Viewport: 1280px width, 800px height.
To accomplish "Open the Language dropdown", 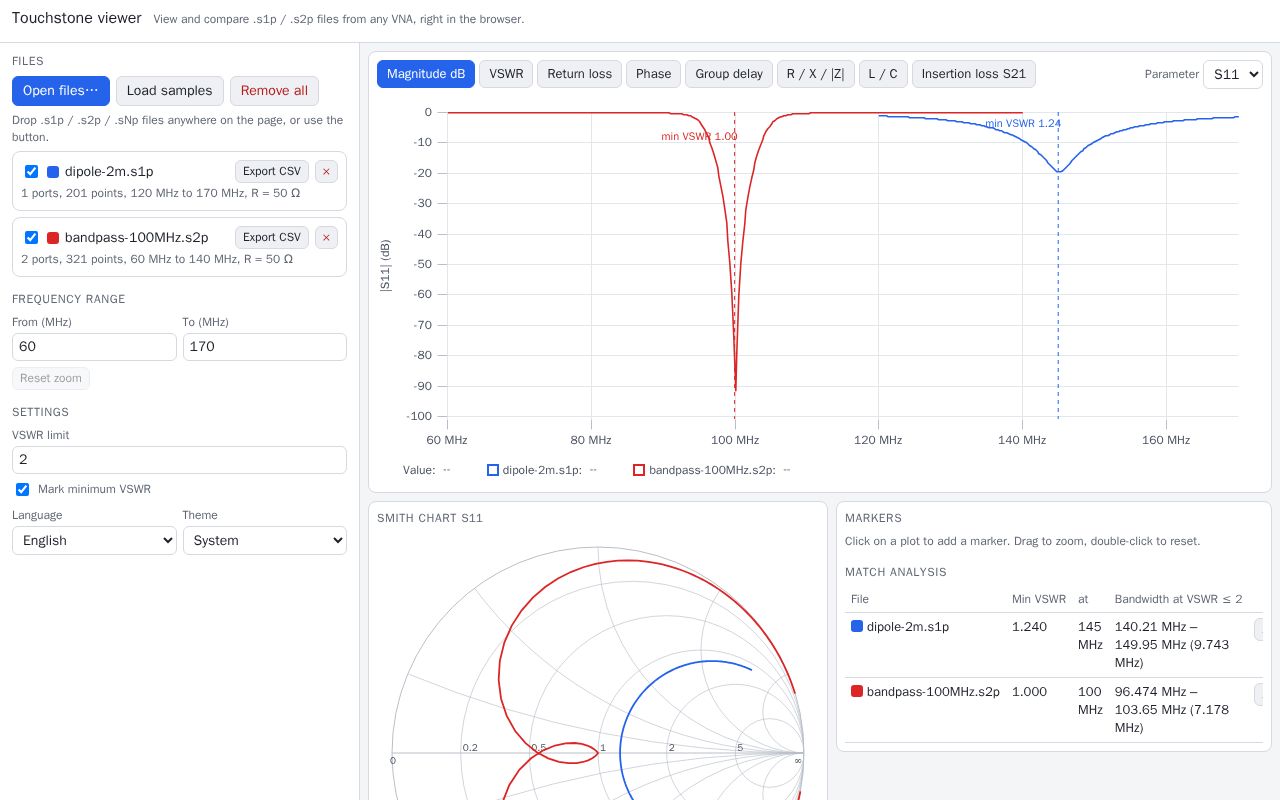I will click(94, 540).
